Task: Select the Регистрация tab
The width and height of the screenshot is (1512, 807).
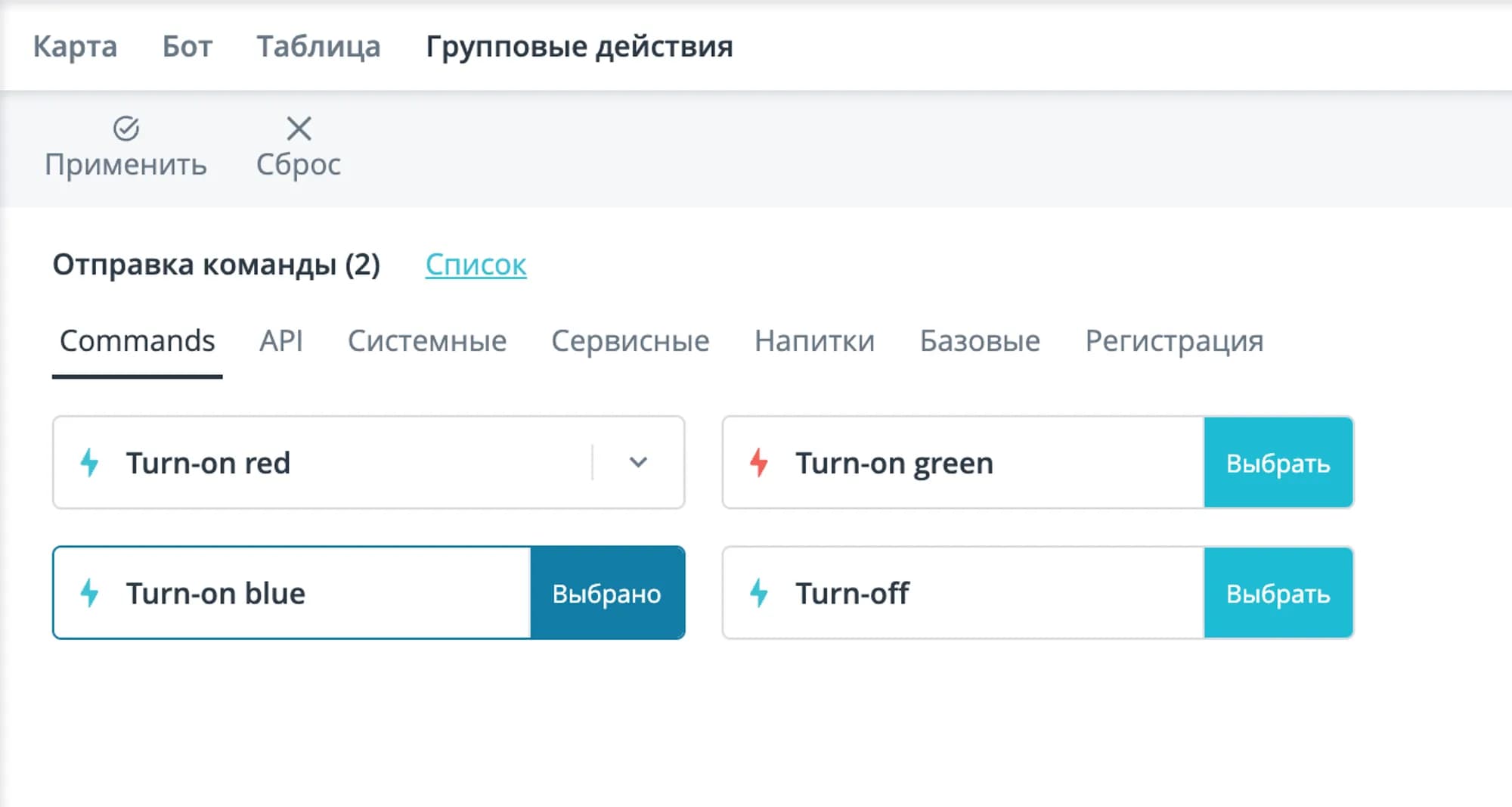Action: pyautogui.click(x=1174, y=341)
